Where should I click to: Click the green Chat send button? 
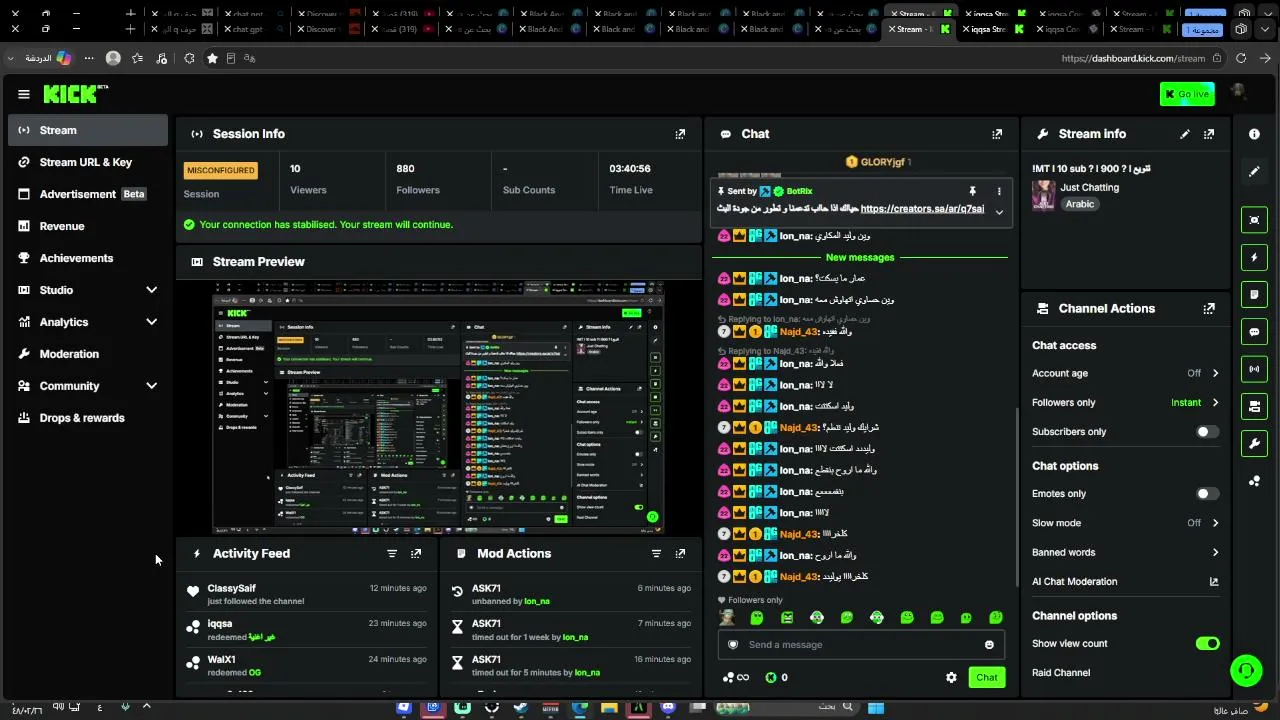[987, 678]
